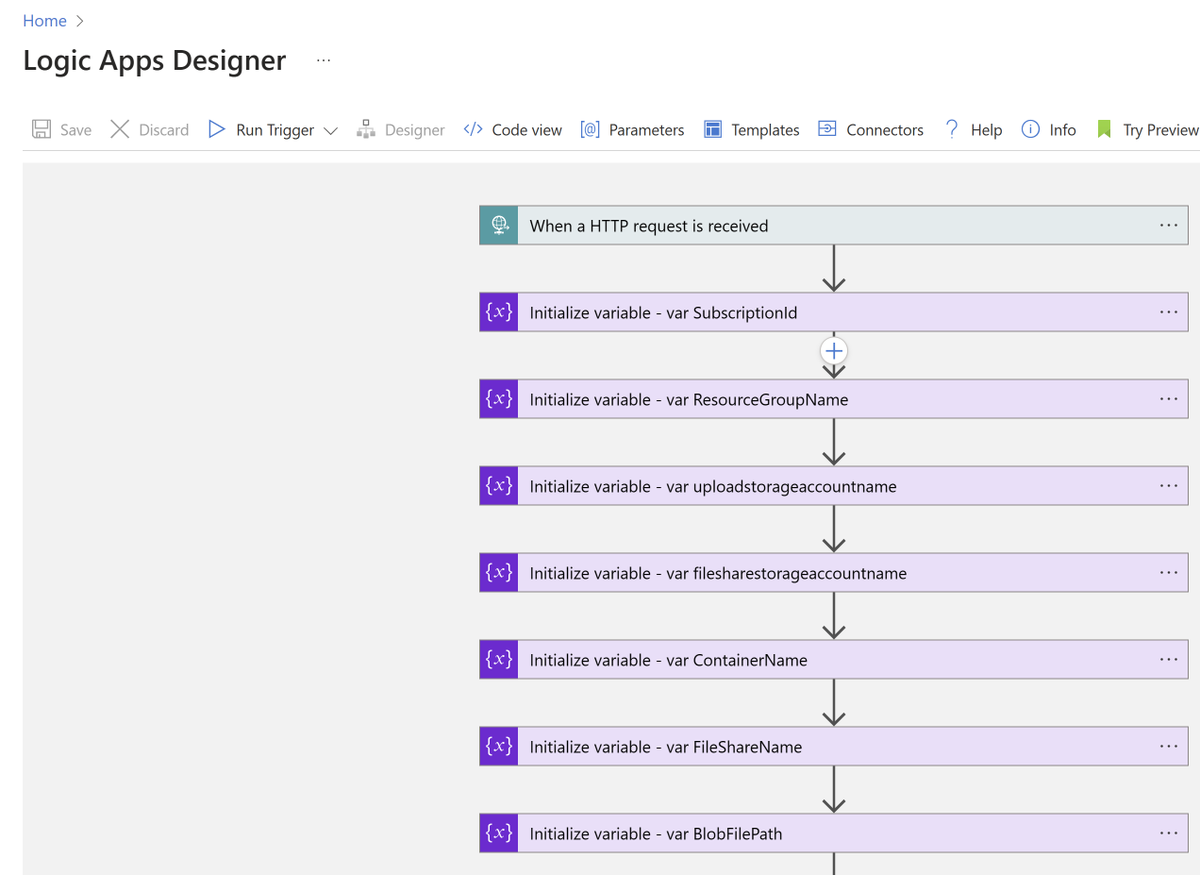The width and height of the screenshot is (1200, 875).
Task: Switch to Designer view label
Action: pyautogui.click(x=415, y=130)
